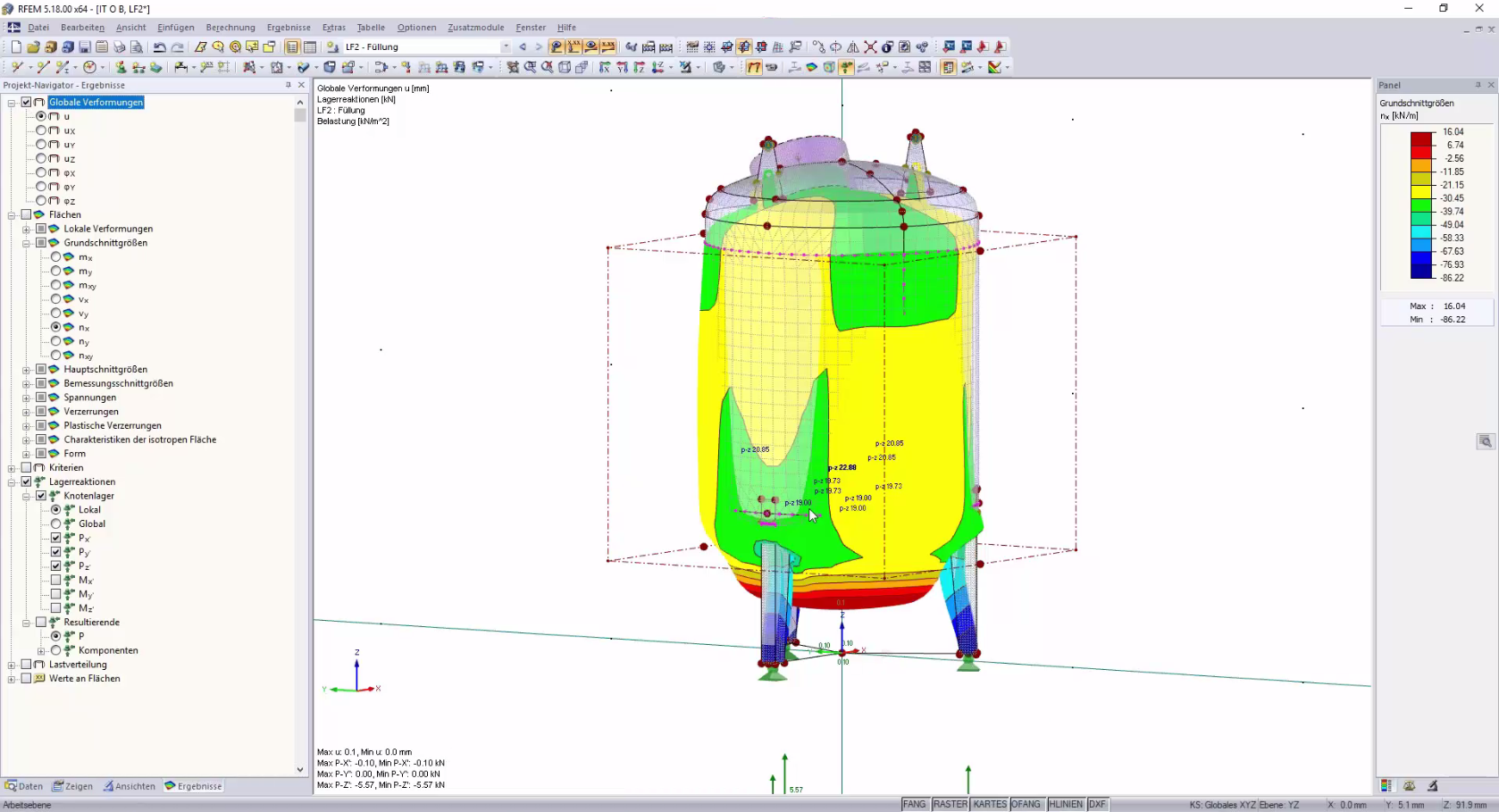The height and width of the screenshot is (812, 1499).
Task: Click the dark red 16.04 legend color
Action: 1422,138
